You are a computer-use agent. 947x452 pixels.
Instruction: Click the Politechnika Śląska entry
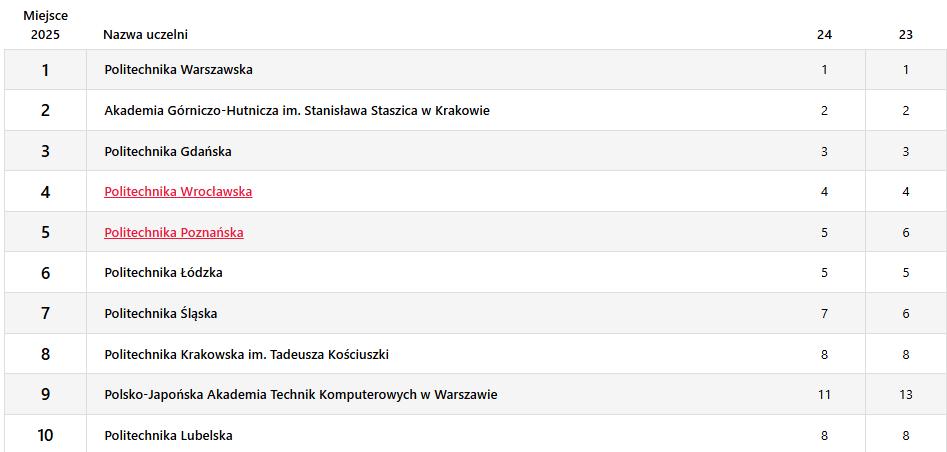tap(161, 314)
